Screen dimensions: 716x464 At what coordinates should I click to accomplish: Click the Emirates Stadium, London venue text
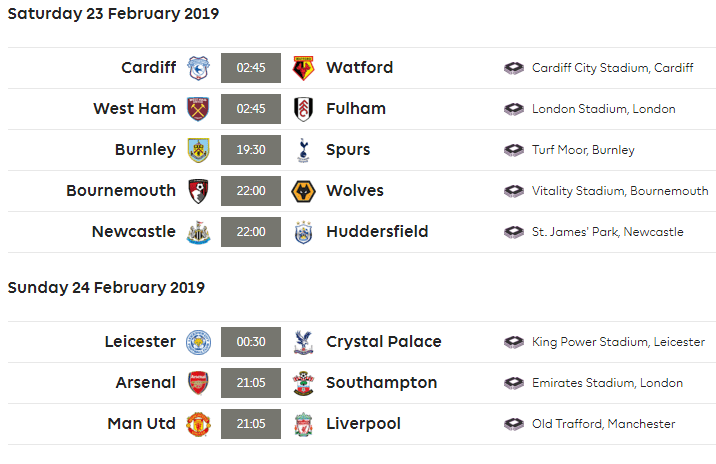(x=607, y=383)
